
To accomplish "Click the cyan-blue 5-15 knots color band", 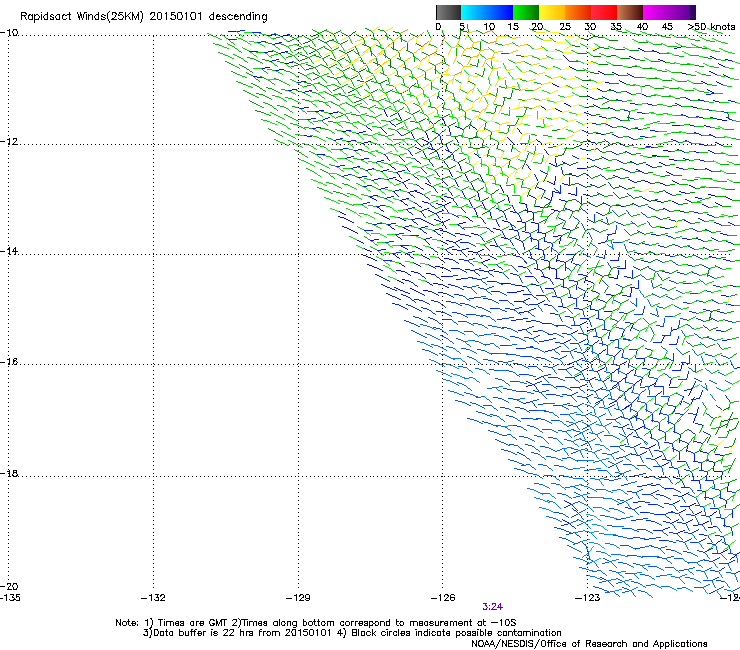I will click(x=487, y=12).
